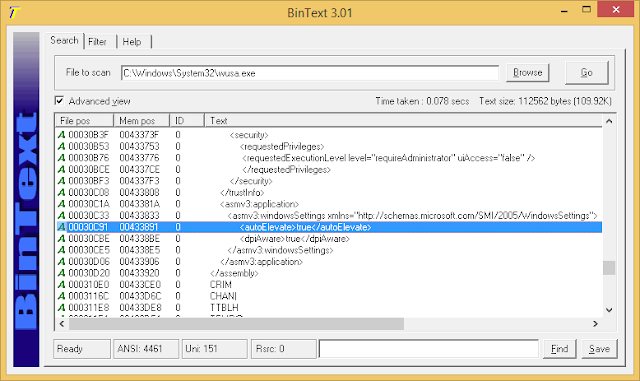Click the Find button

(x=560, y=349)
